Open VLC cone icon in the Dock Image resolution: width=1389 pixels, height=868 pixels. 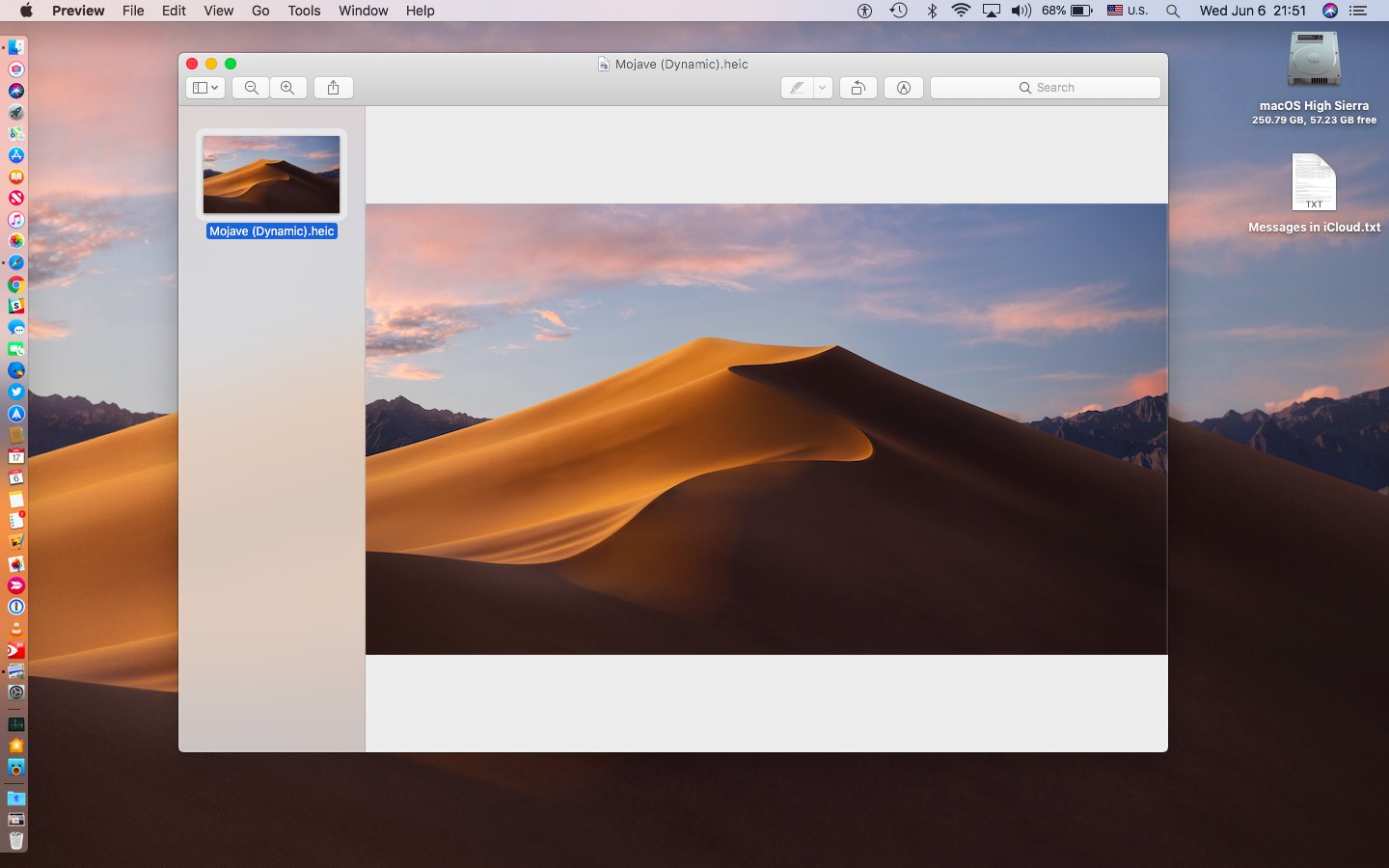point(16,628)
